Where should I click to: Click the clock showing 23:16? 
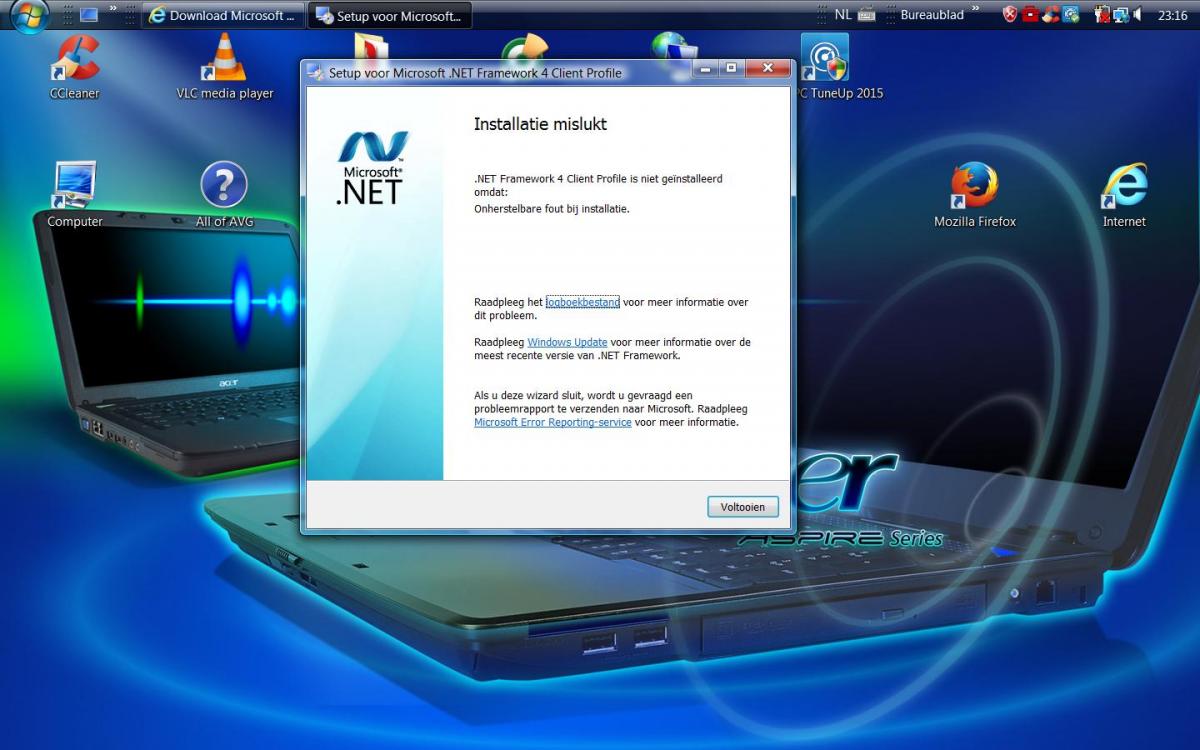point(1172,15)
